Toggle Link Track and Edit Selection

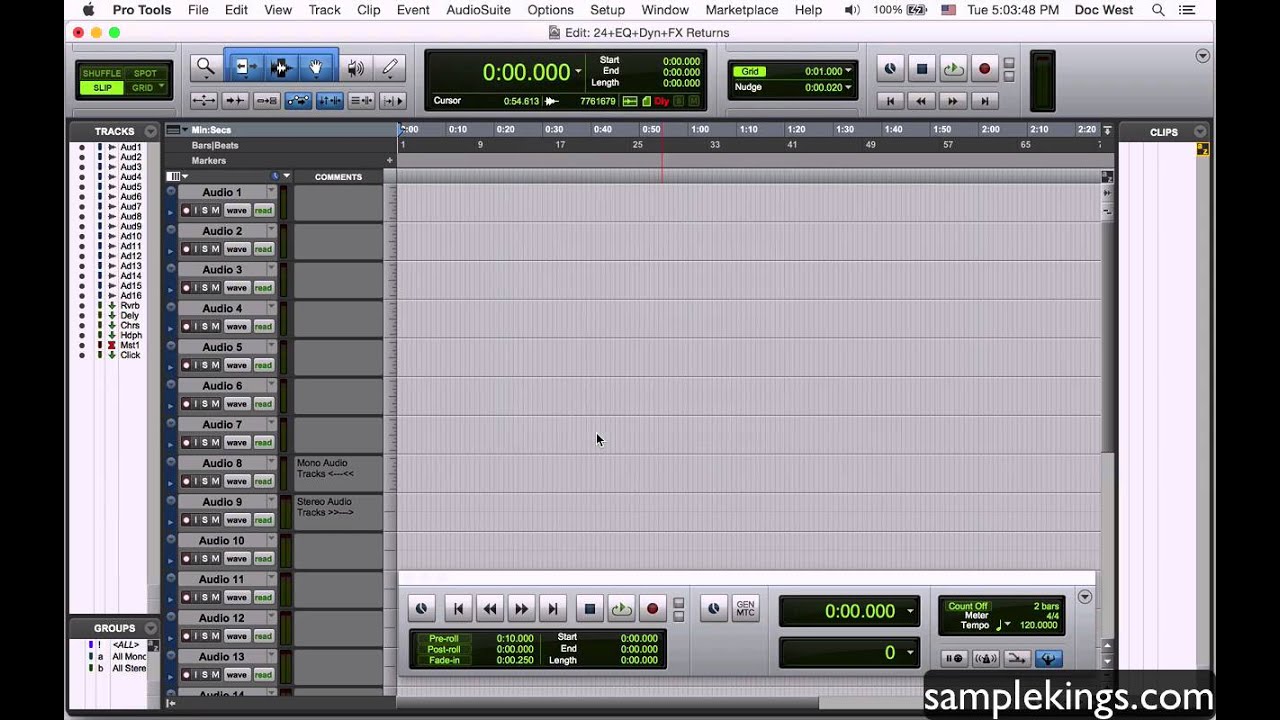tap(361, 100)
